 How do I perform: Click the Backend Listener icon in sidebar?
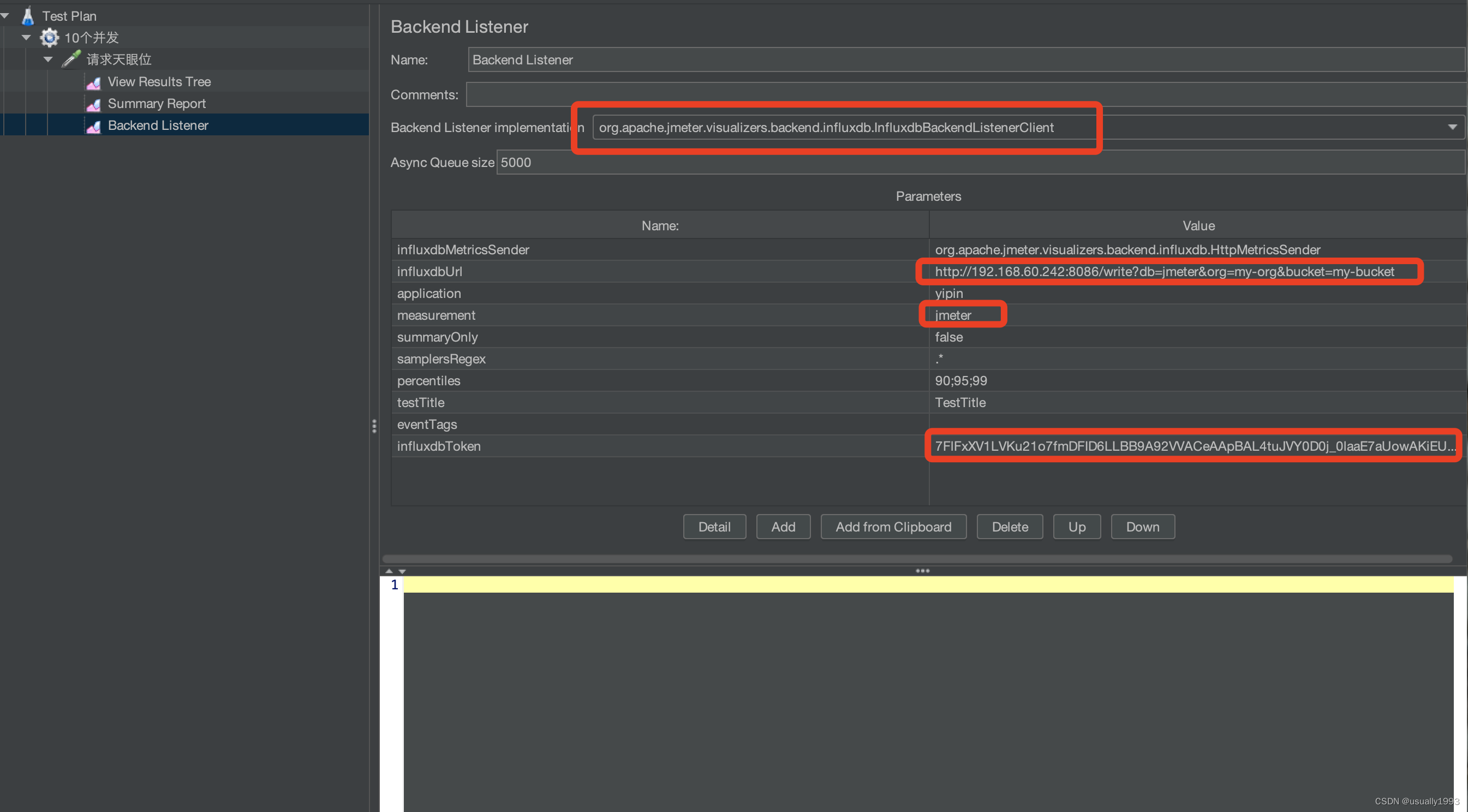pyautogui.click(x=93, y=125)
